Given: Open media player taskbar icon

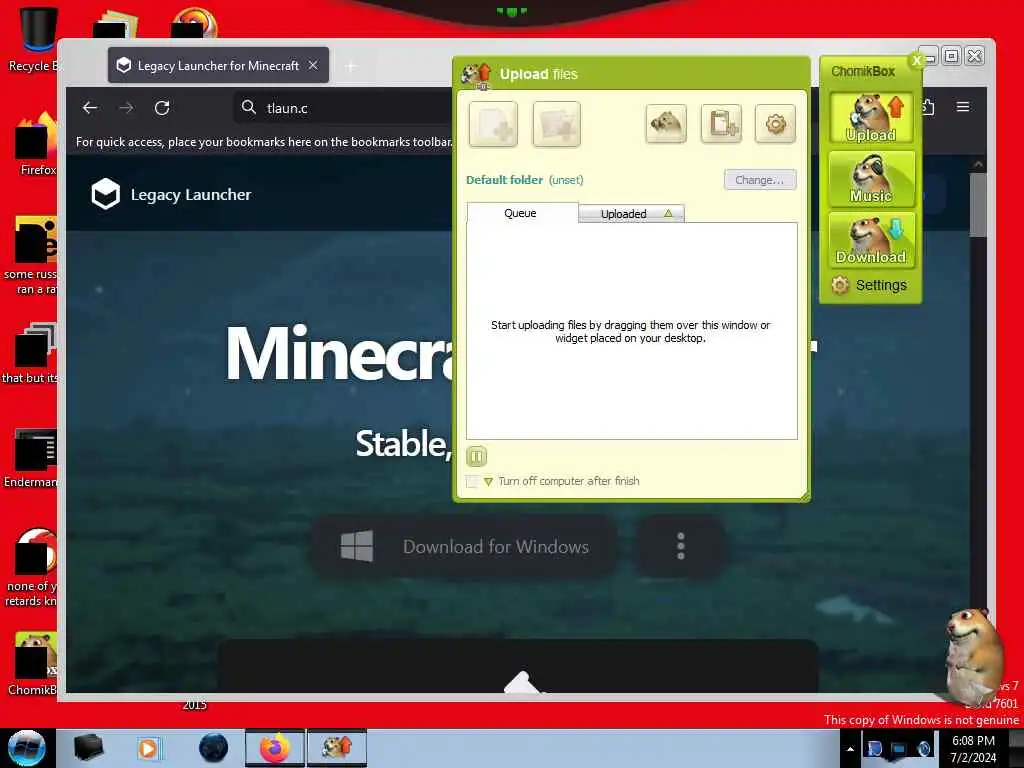Looking at the screenshot, I should point(148,748).
